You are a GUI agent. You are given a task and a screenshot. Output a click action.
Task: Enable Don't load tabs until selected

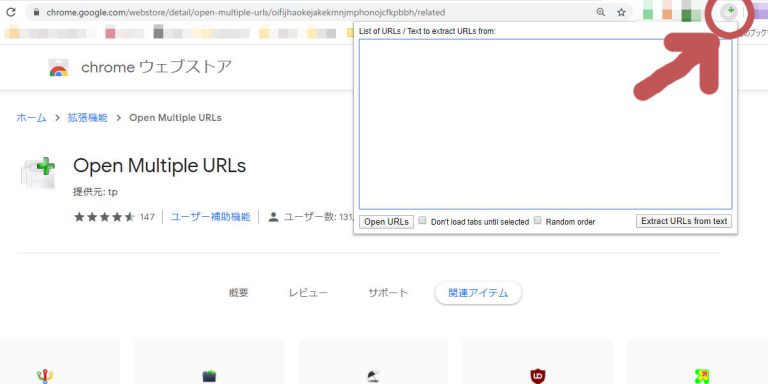click(423, 220)
